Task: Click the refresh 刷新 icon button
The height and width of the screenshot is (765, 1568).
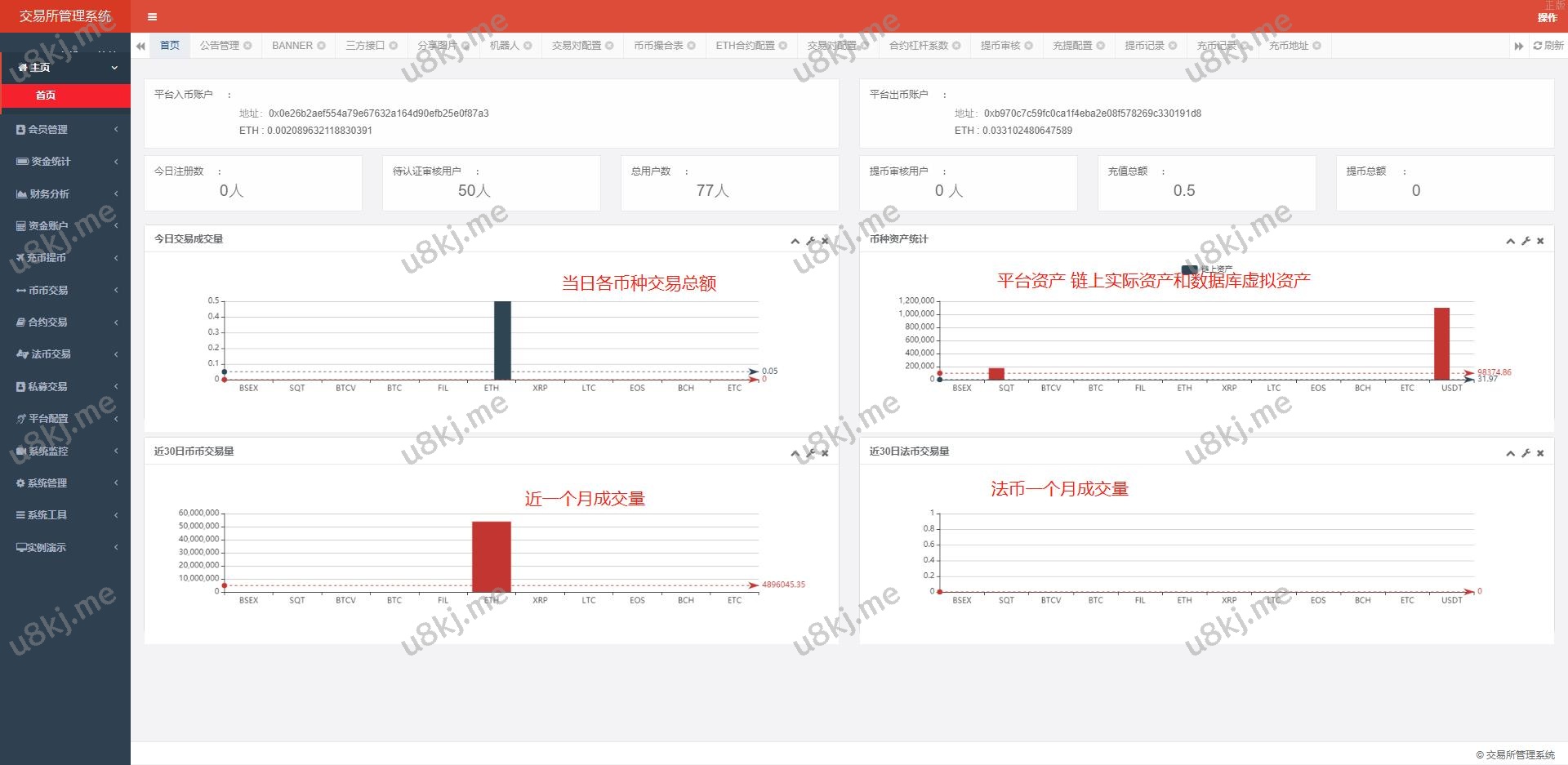Action: click(x=1548, y=46)
